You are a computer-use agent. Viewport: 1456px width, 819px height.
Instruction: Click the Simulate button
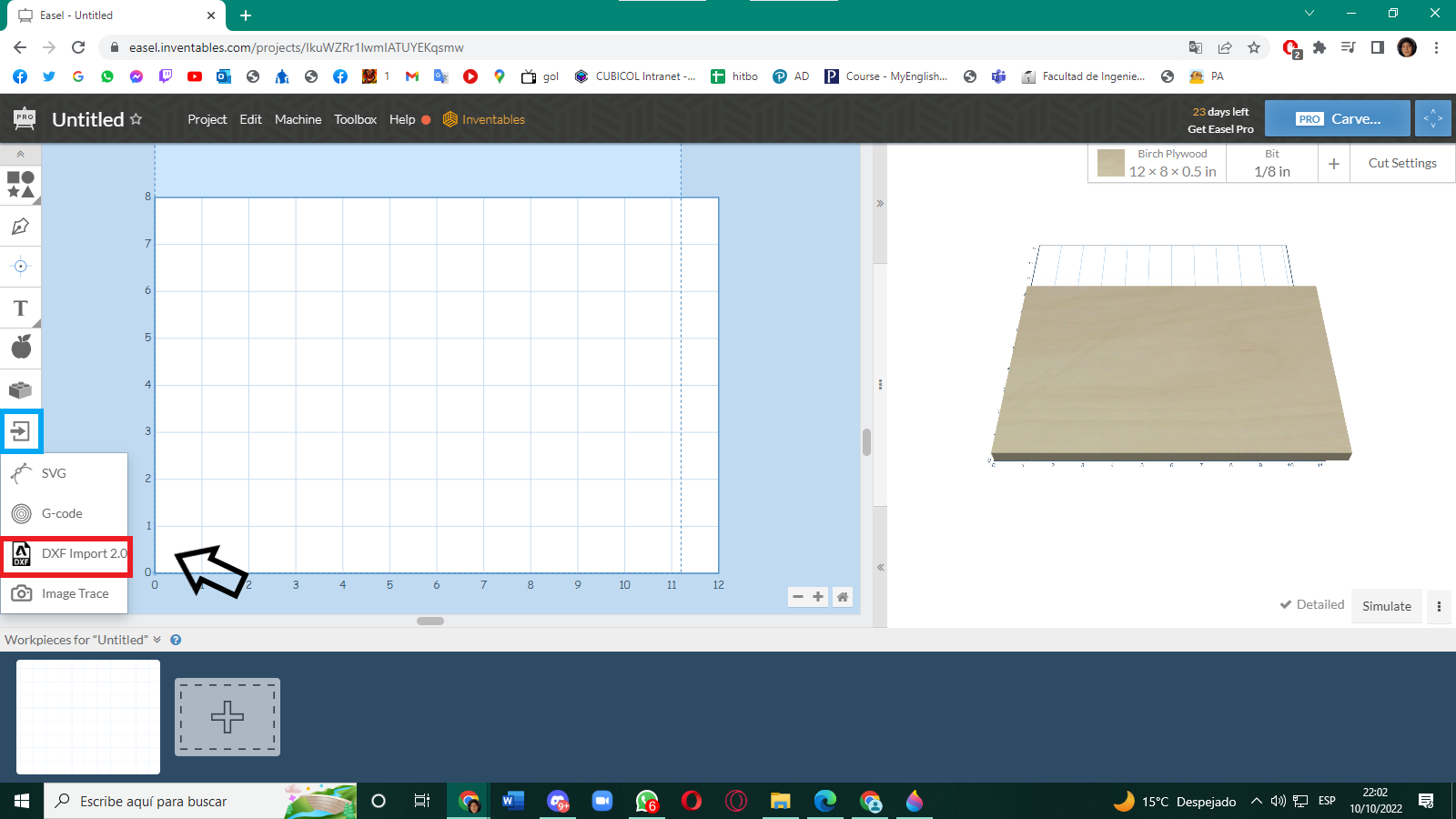1387,606
